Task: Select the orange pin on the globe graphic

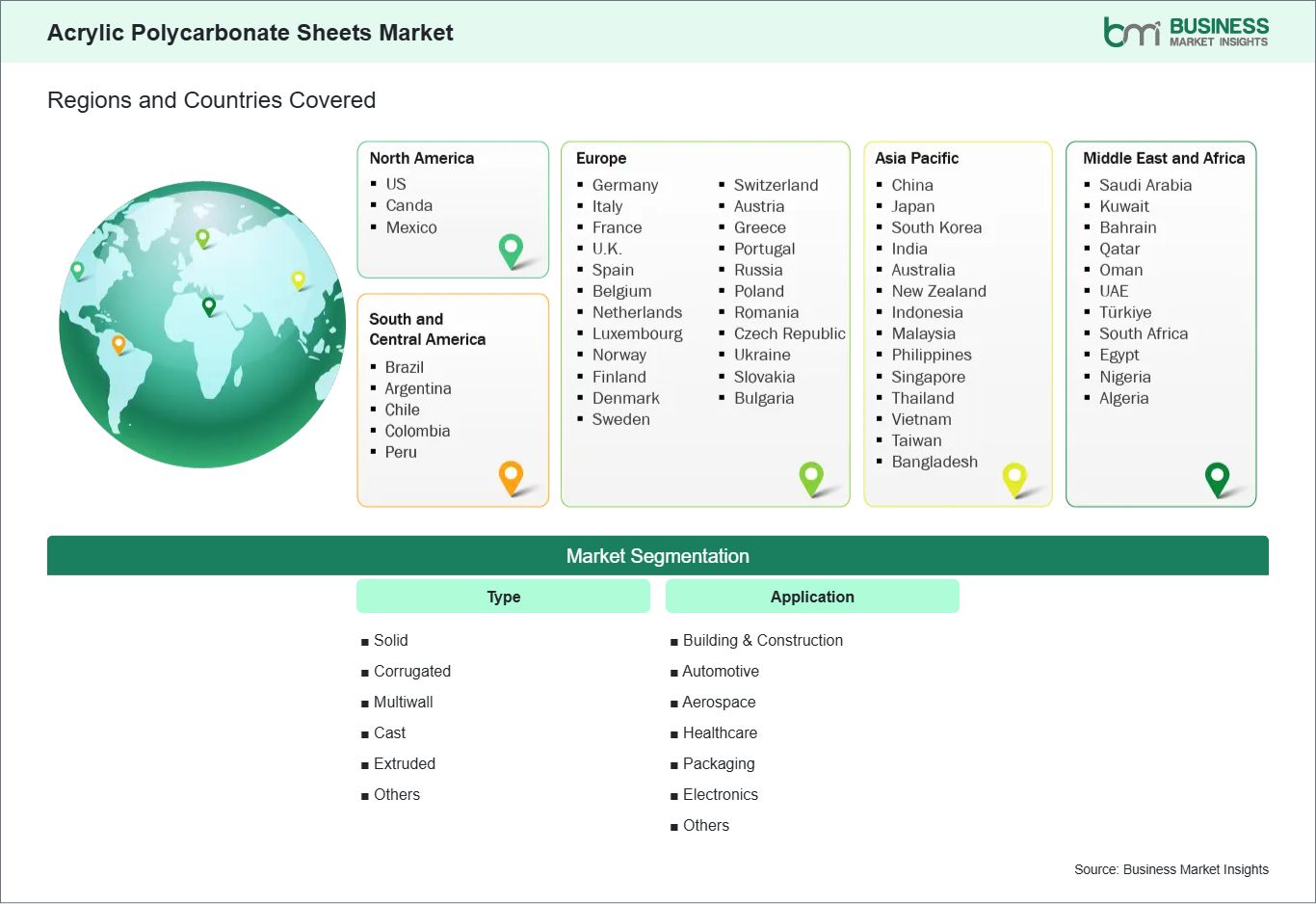Action: pos(119,341)
